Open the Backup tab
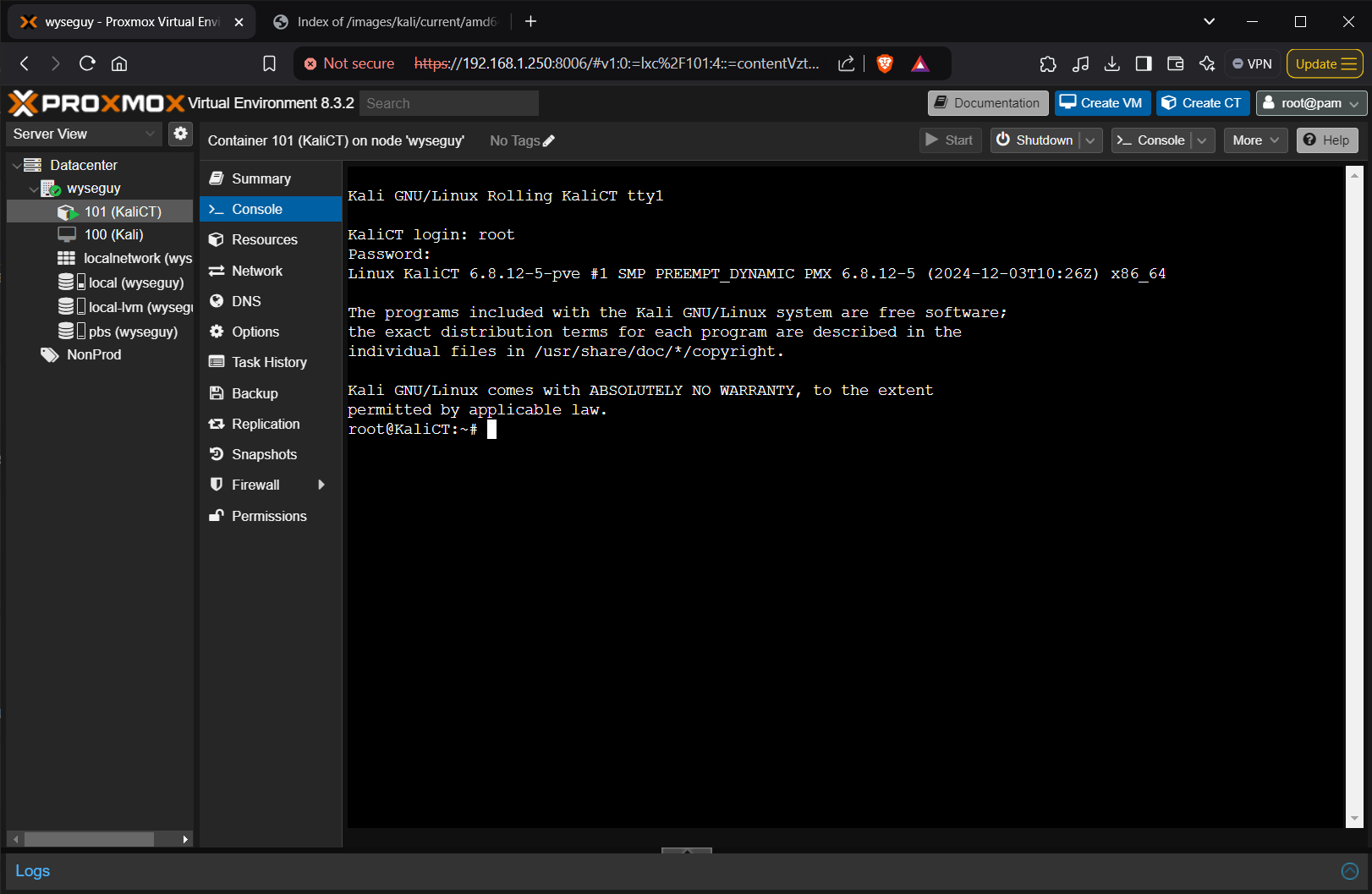The image size is (1372, 894). point(271,393)
